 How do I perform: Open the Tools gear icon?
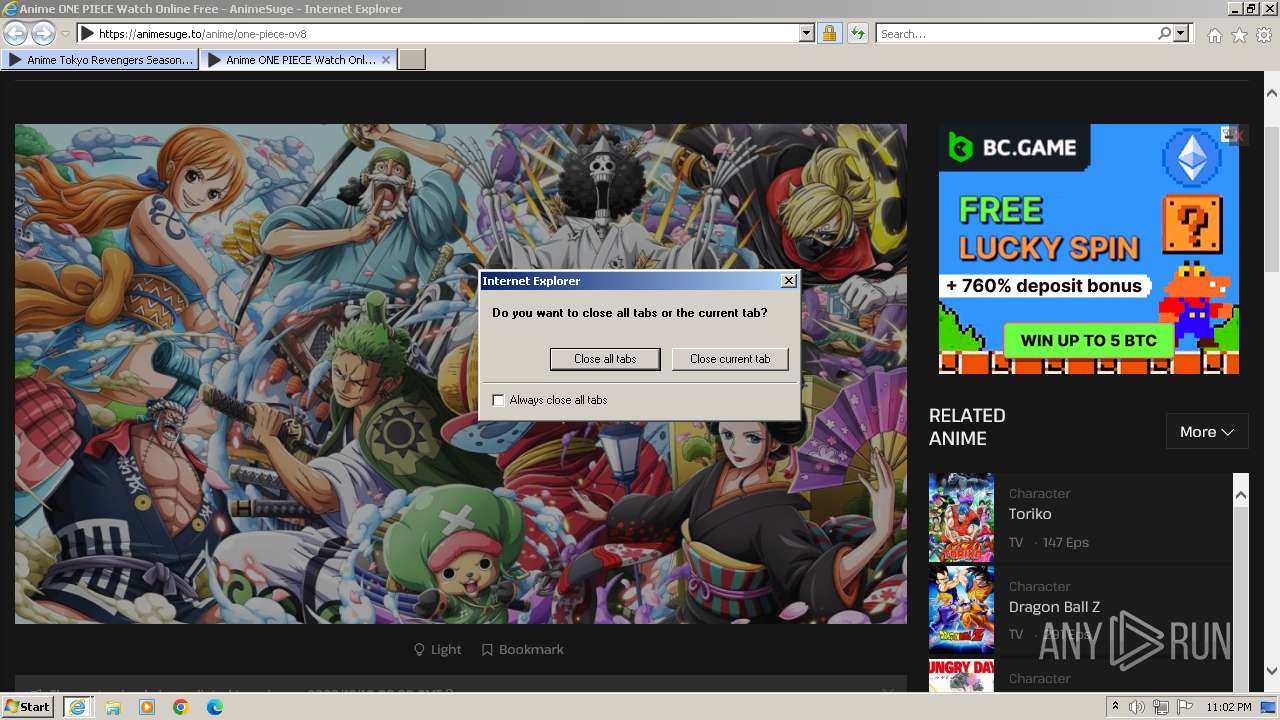[x=1264, y=35]
